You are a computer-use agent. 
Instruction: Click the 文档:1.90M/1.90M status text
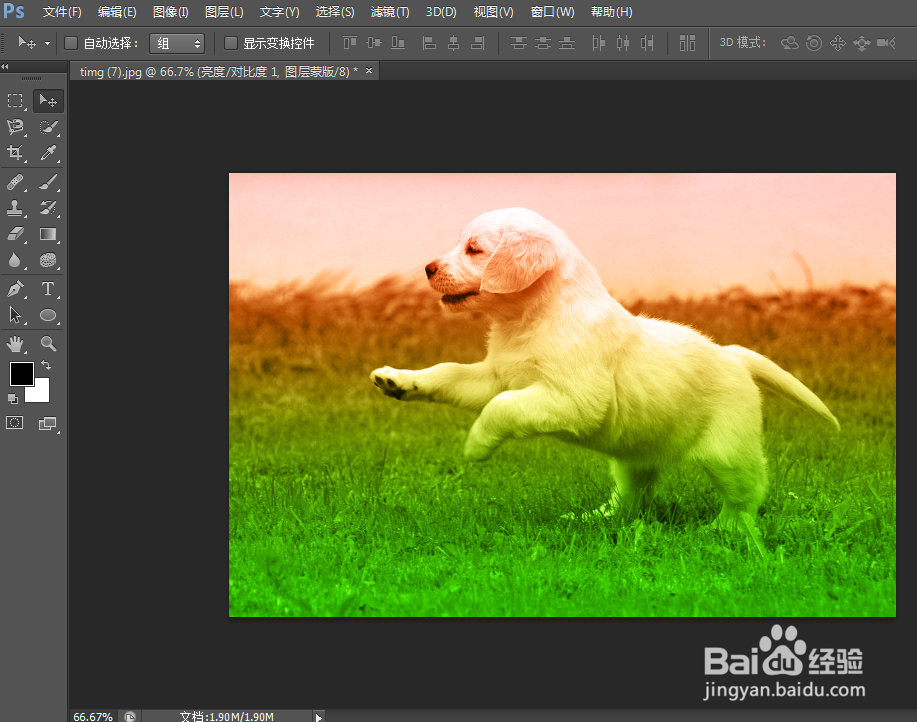tap(227, 717)
